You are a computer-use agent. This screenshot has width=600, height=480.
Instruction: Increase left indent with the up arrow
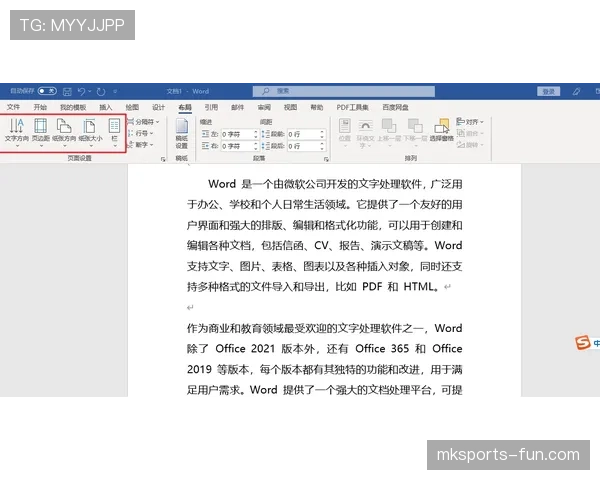256,132
